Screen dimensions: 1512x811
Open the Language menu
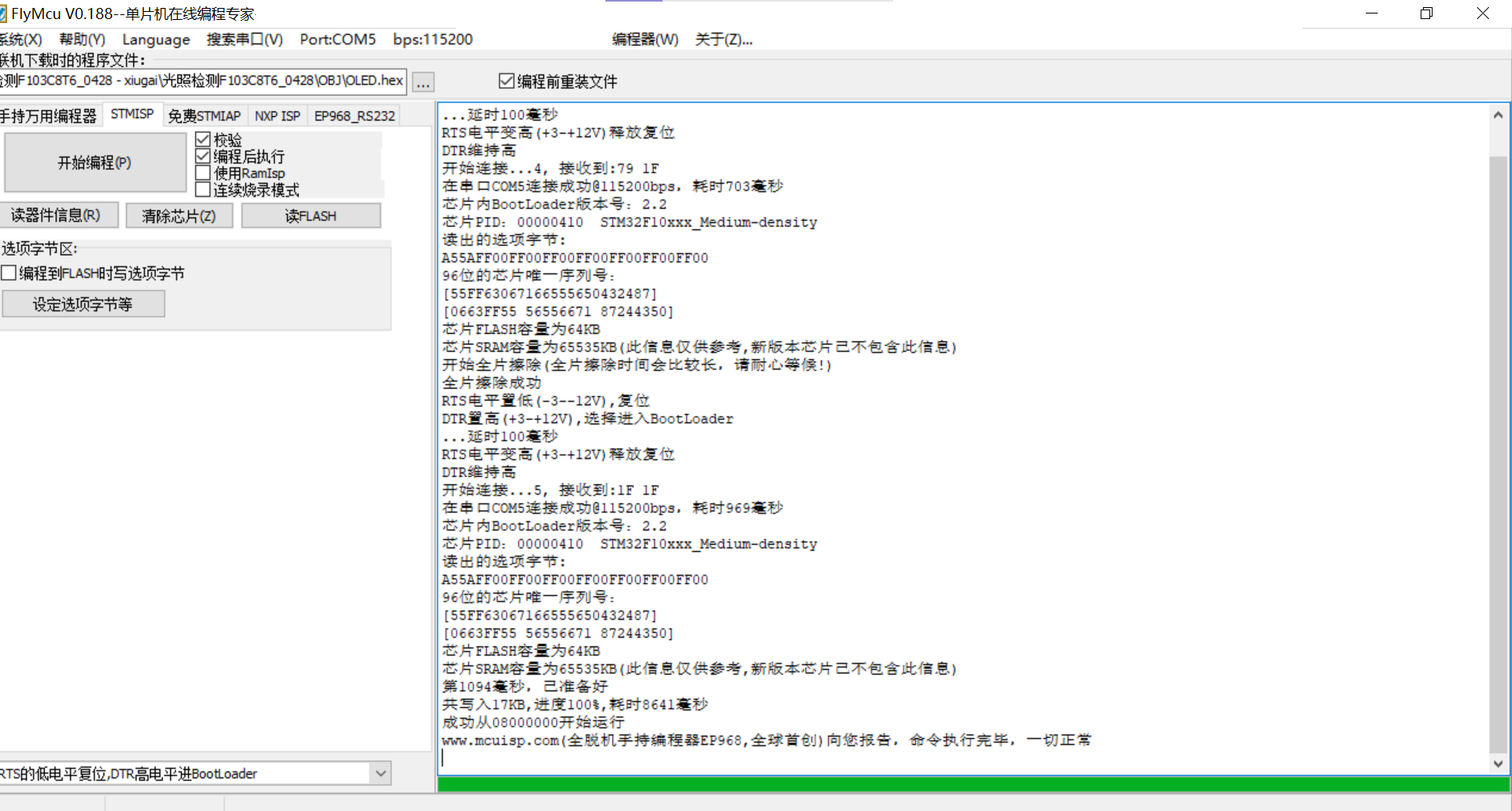pos(156,39)
